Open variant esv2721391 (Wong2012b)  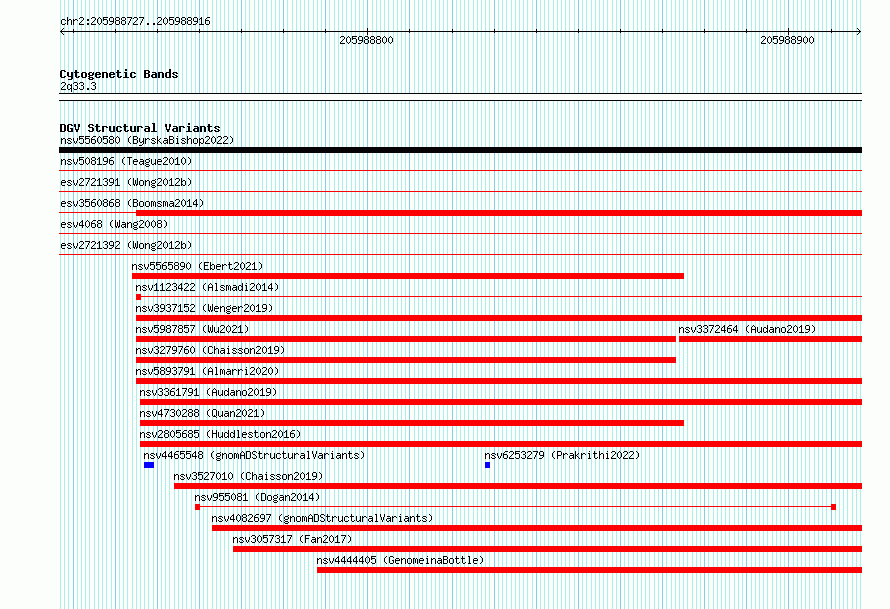point(126,182)
